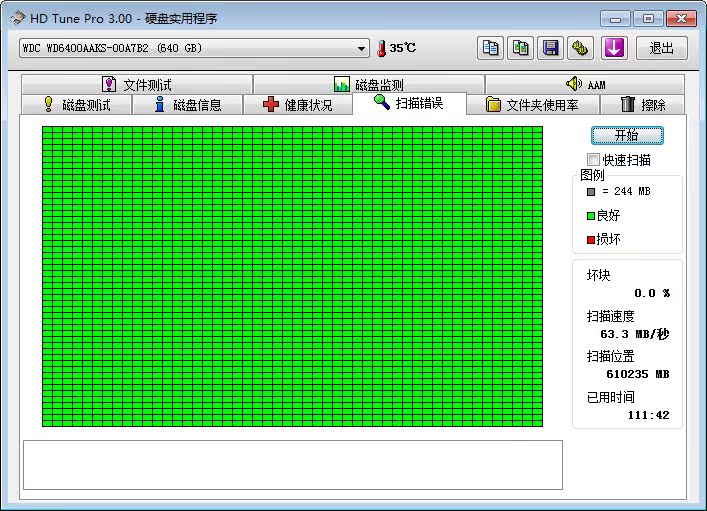Image resolution: width=707 pixels, height=511 pixels.
Task: Maximize the HD Tune Pro window
Action: point(648,19)
